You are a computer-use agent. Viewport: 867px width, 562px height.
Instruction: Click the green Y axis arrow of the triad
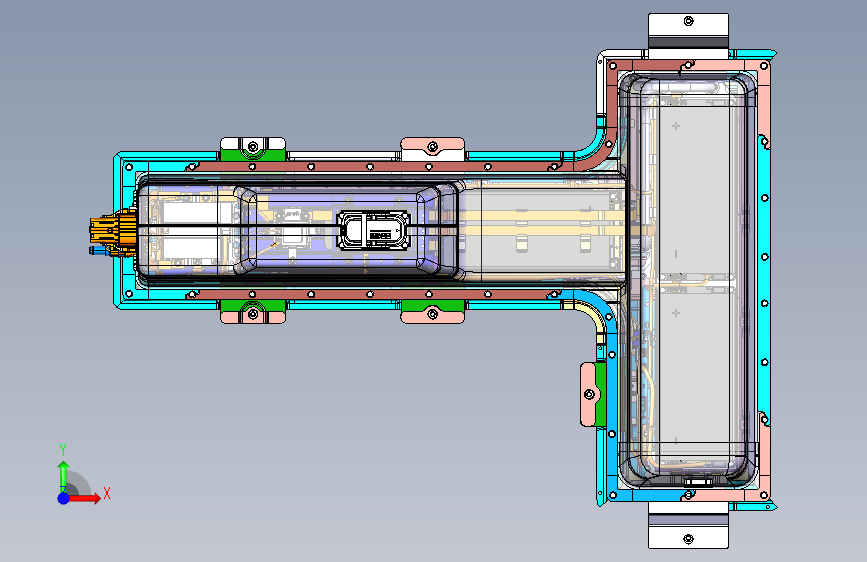pos(63,476)
